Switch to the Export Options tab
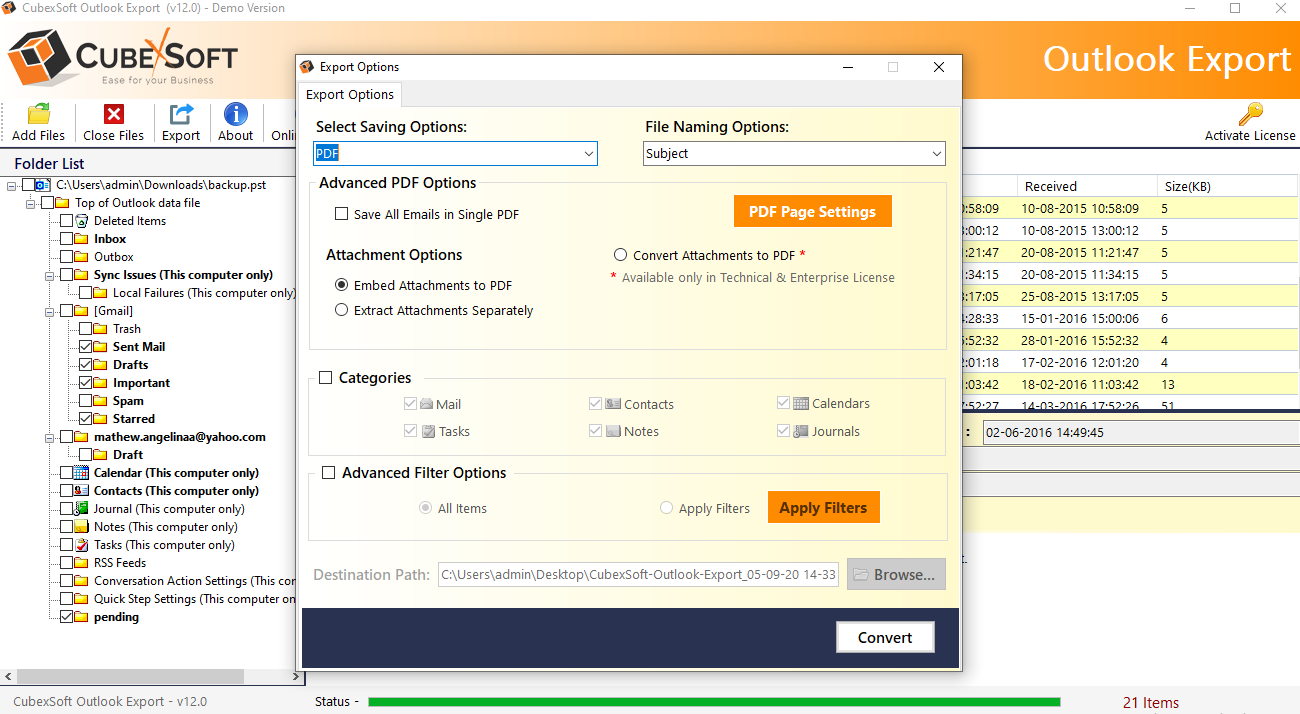1300x714 pixels. click(350, 95)
